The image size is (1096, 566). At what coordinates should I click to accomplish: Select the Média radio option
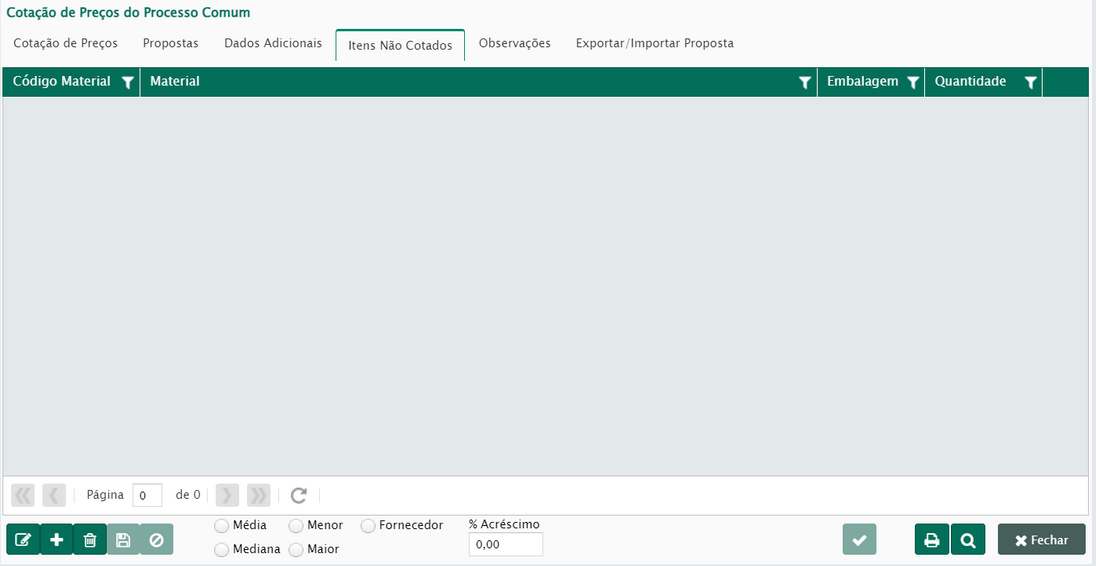pyautogui.click(x=221, y=526)
